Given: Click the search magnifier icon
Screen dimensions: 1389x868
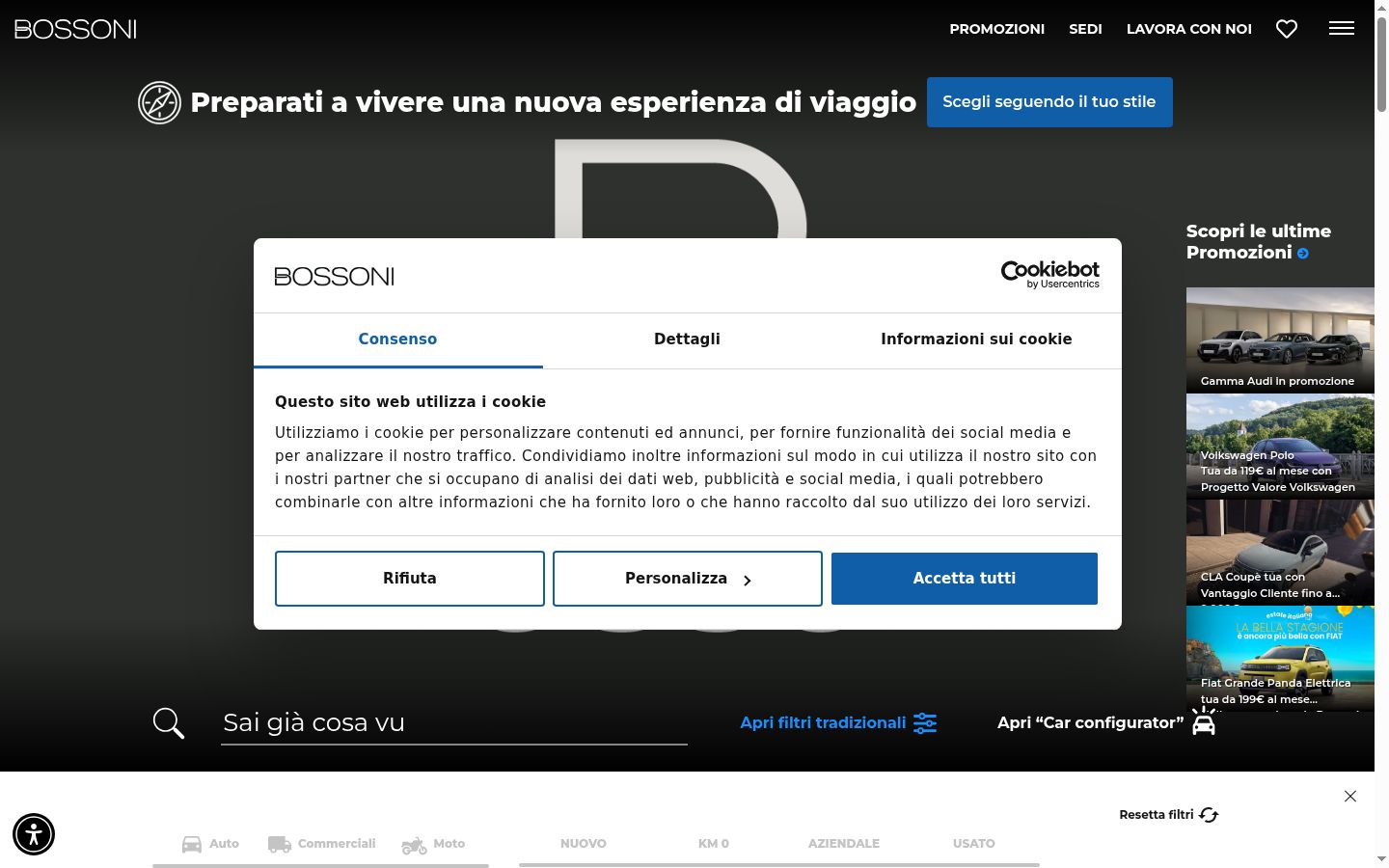Looking at the screenshot, I should coord(169,722).
